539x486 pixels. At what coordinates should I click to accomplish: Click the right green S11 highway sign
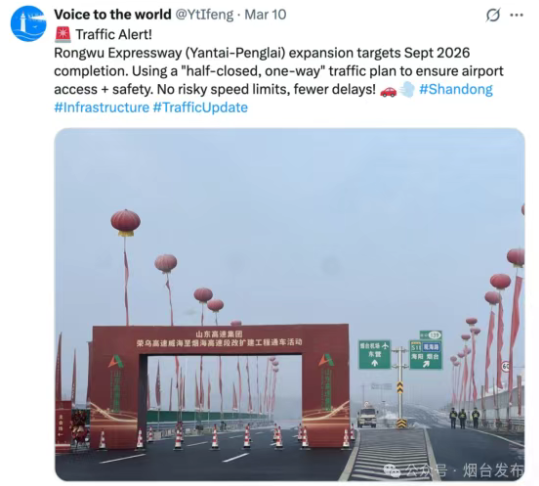point(426,354)
